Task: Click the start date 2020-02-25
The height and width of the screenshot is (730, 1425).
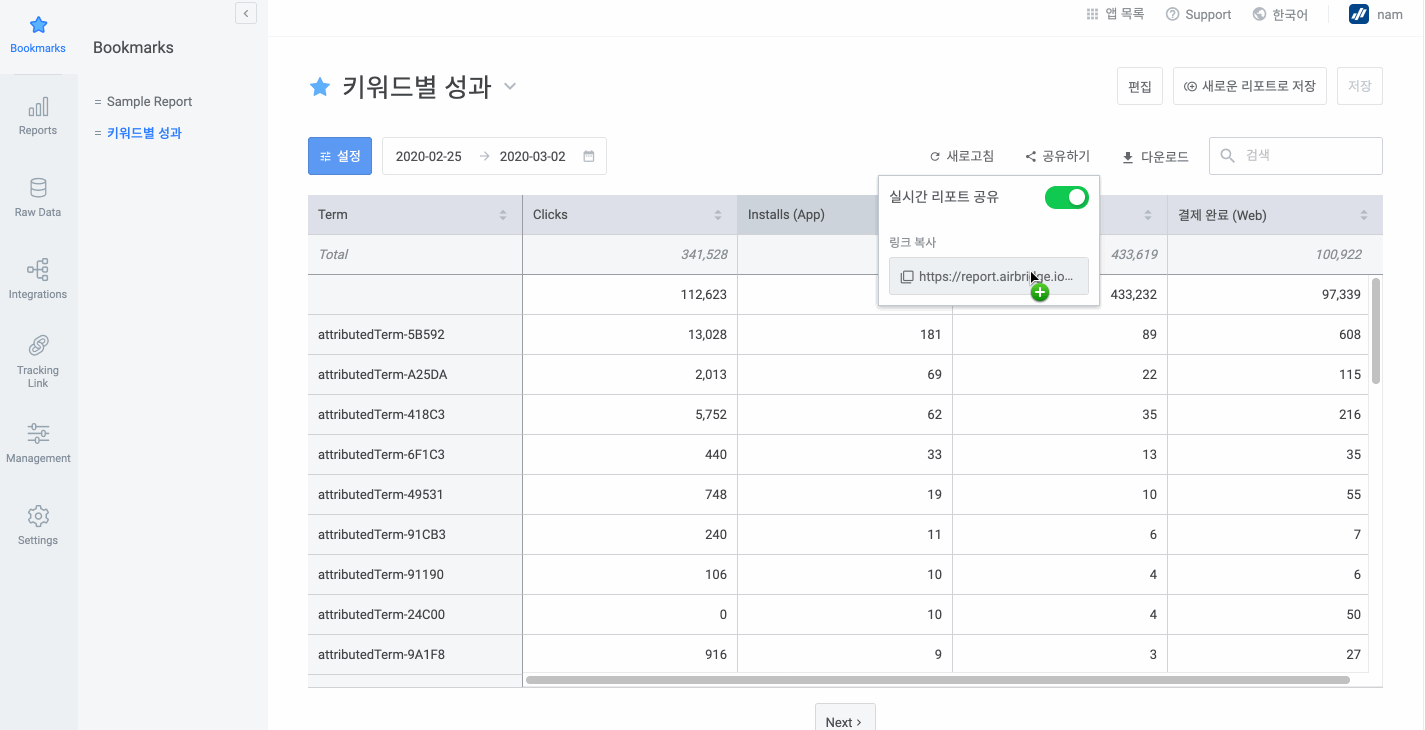Action: tap(428, 157)
